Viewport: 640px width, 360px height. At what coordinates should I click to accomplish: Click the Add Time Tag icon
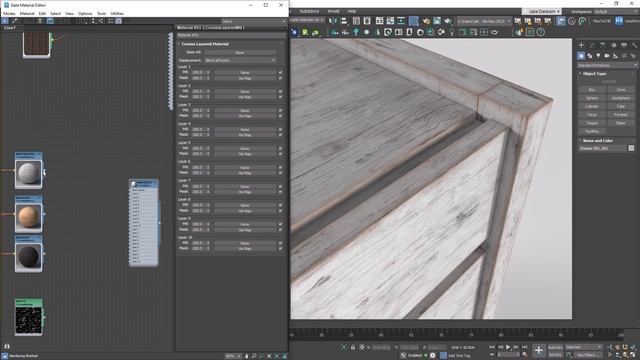[444, 356]
